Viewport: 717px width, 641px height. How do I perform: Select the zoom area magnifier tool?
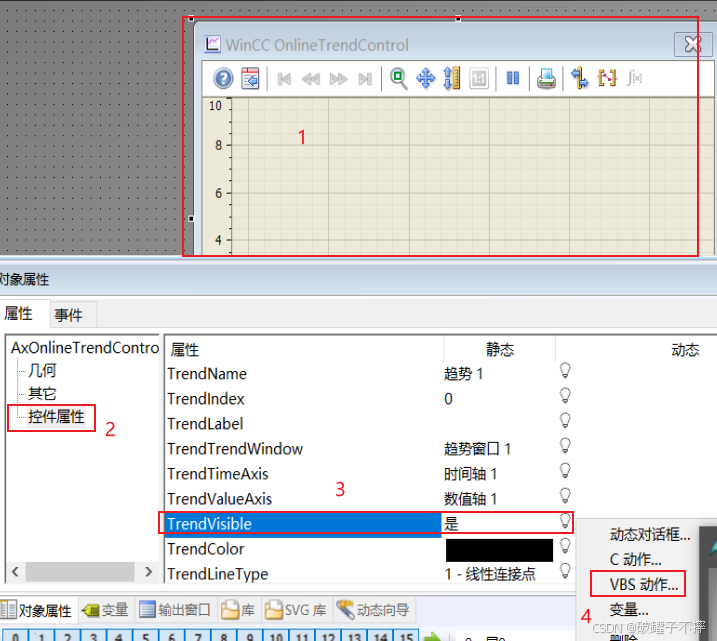click(398, 79)
